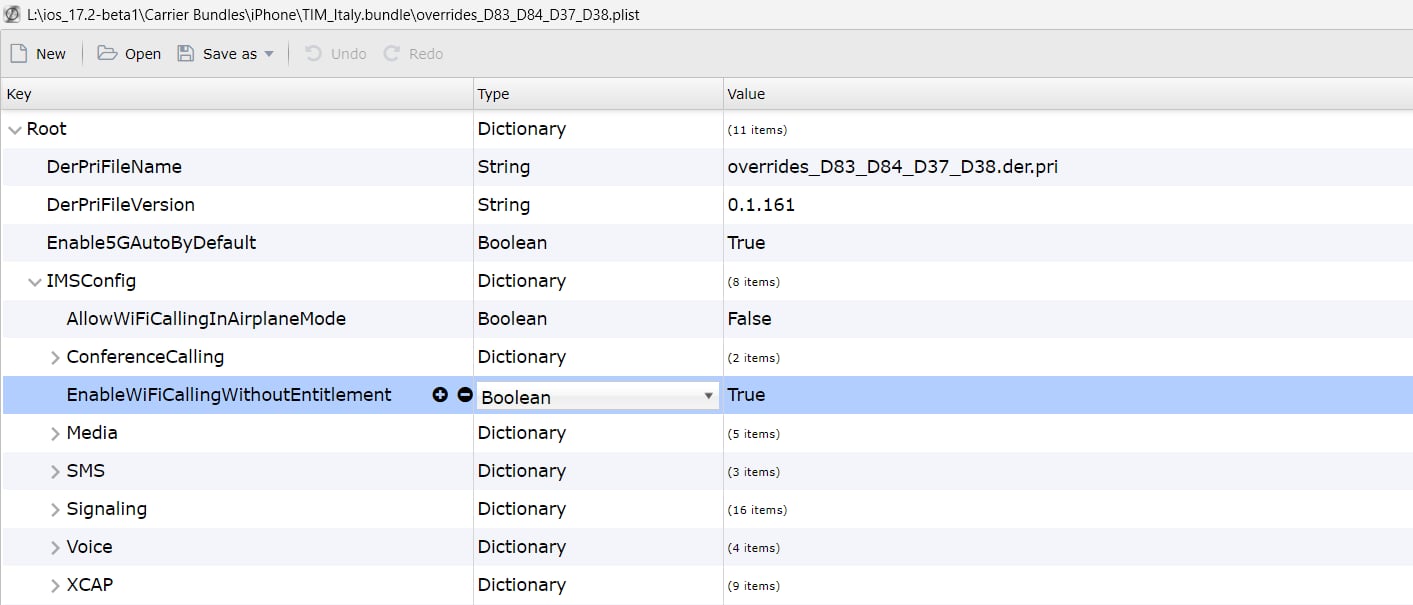Click the app icon in the title bar

[x=13, y=14]
